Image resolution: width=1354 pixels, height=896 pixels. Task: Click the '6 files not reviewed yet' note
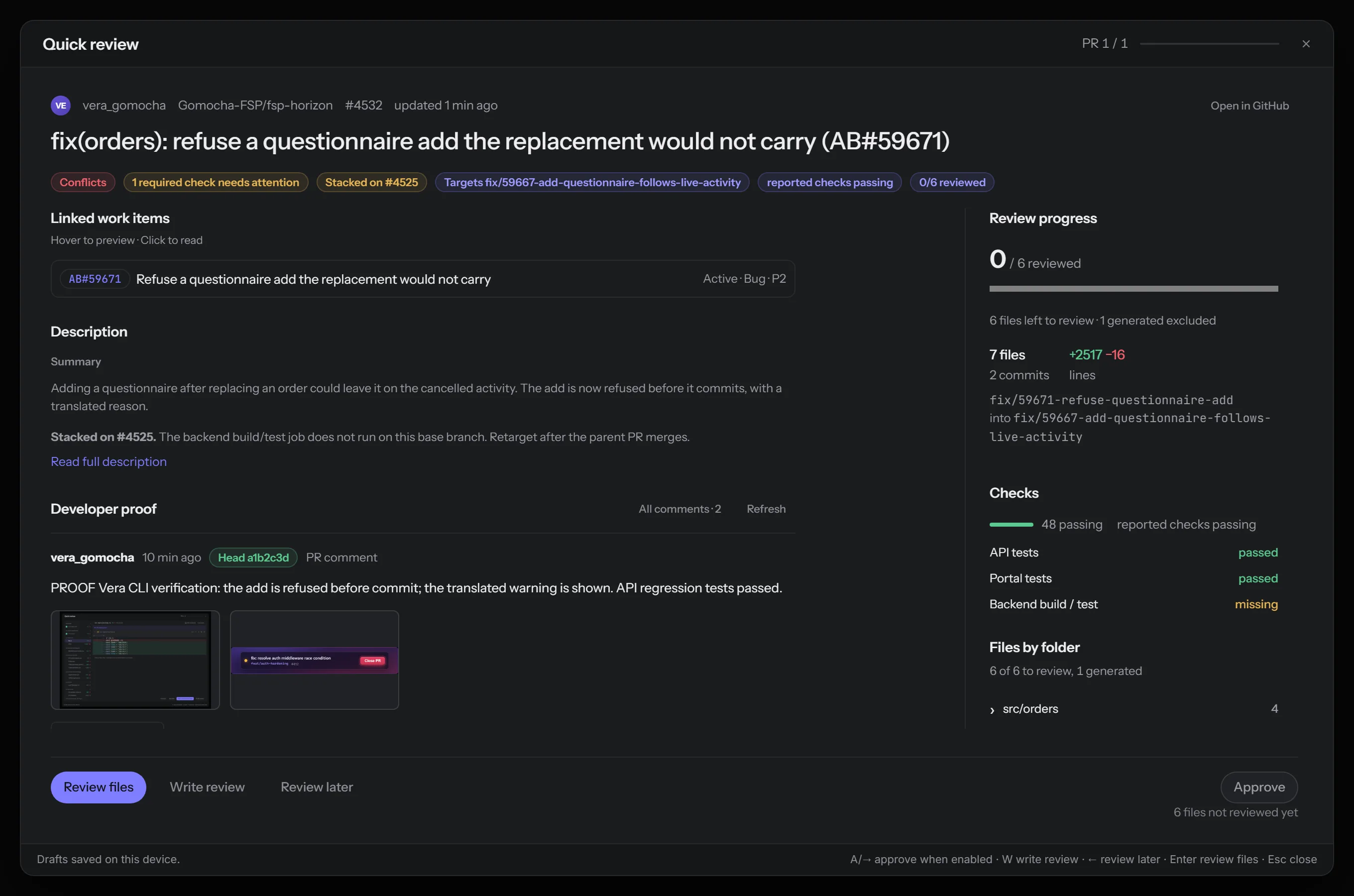point(1235,812)
